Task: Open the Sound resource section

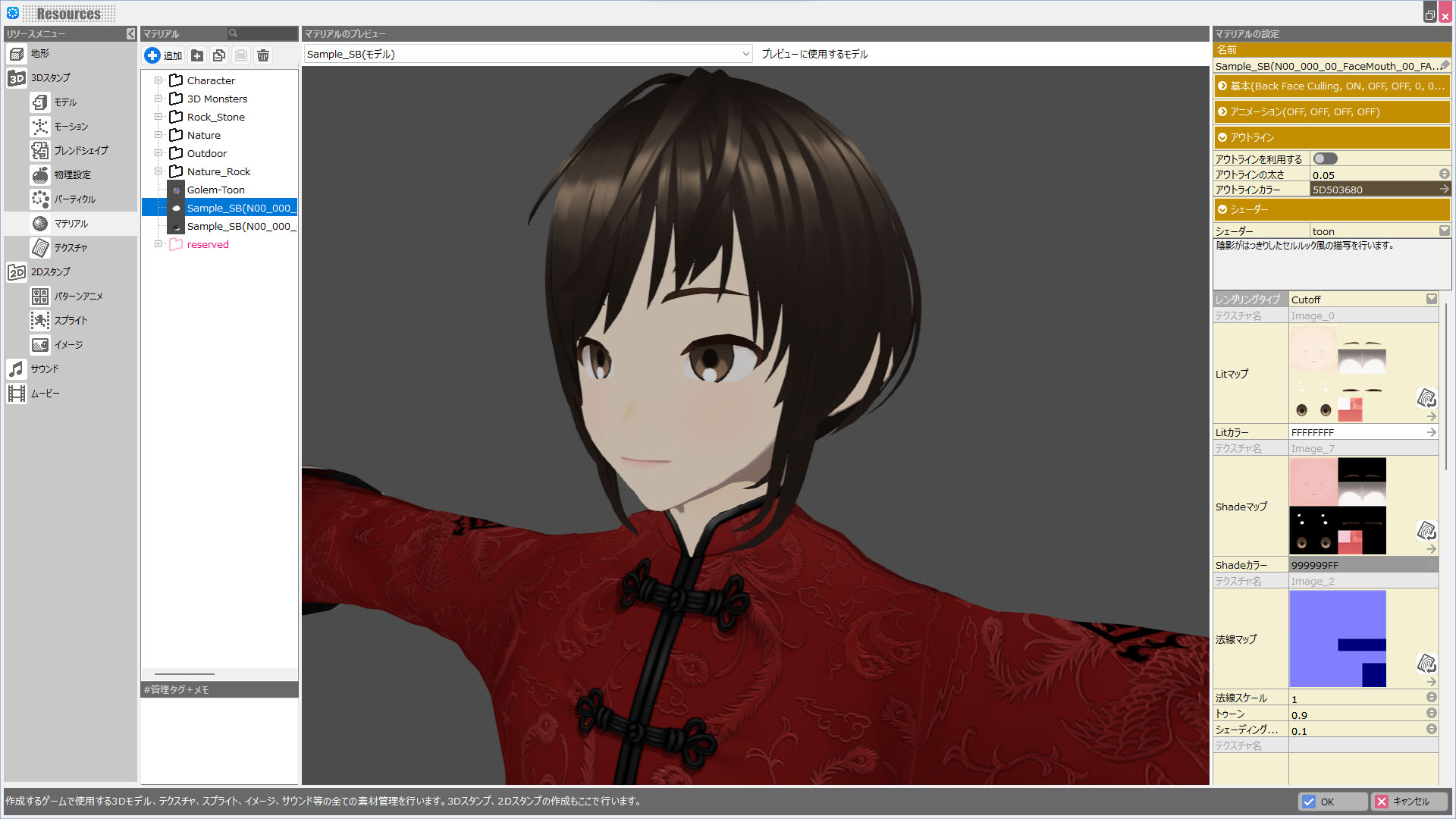Action: tap(44, 369)
